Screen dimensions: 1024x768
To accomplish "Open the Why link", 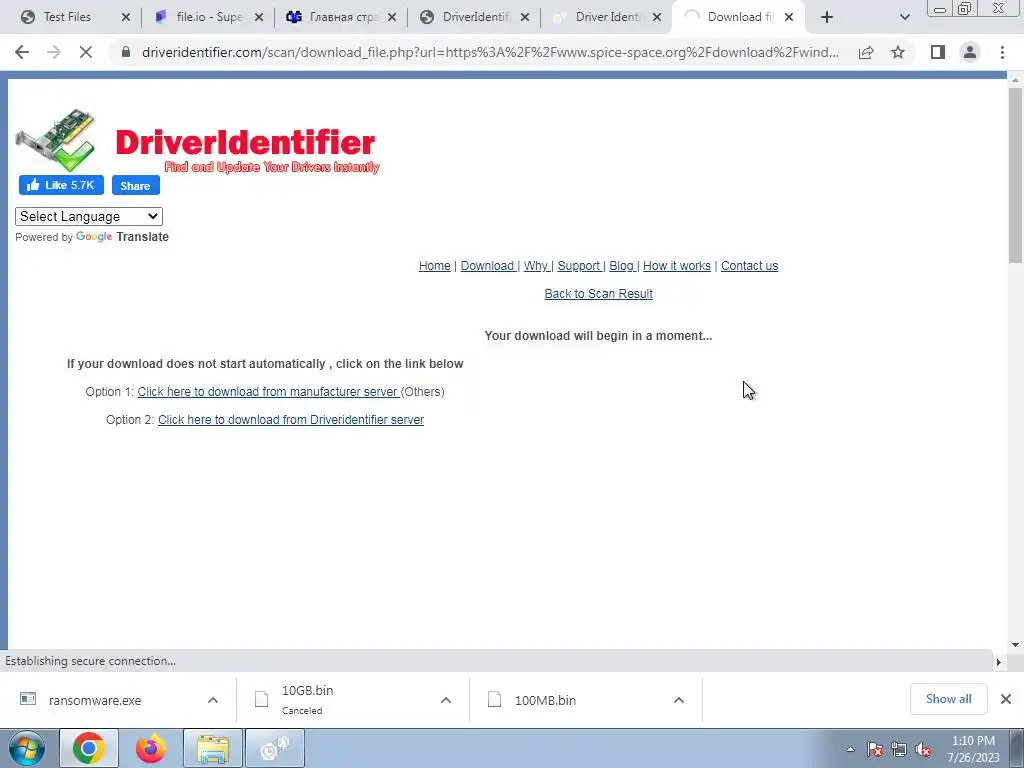I will click(537, 266).
